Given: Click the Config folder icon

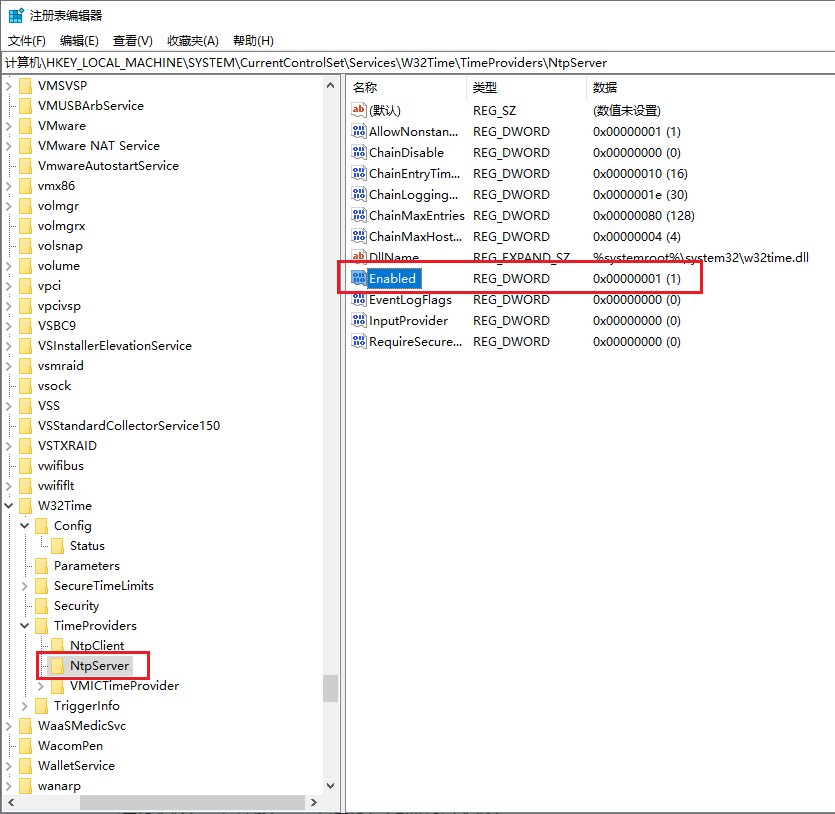Looking at the screenshot, I should (42, 526).
